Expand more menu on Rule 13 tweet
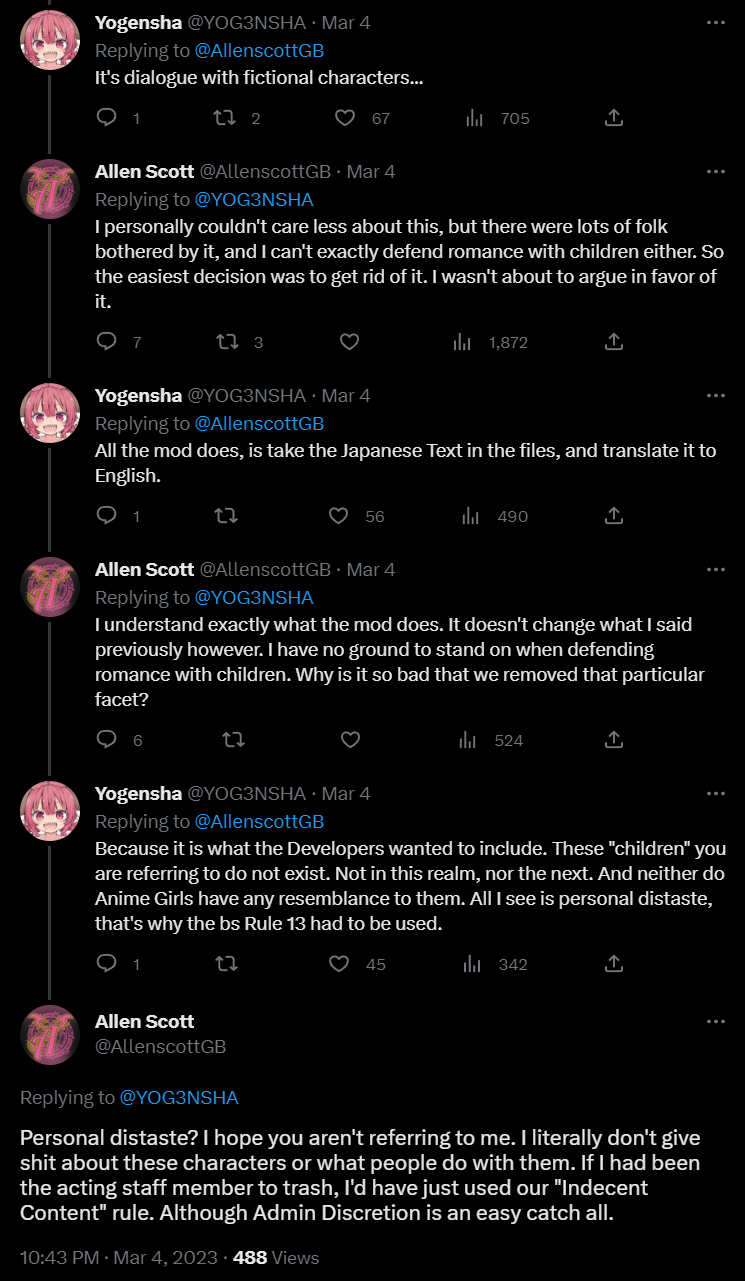The width and height of the screenshot is (745, 1281). [716, 794]
